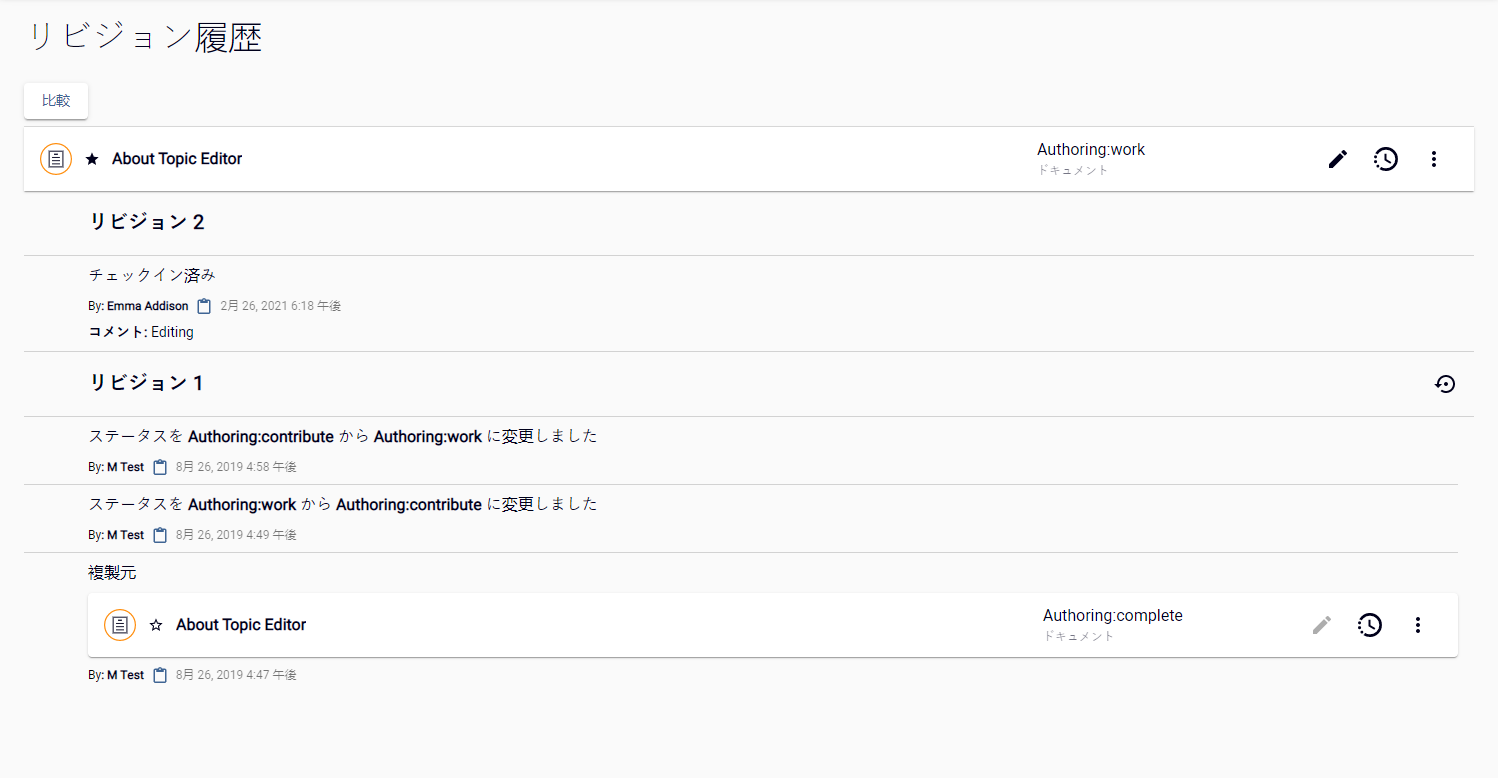This screenshot has width=1498, height=778.
Task: Click document icon of Authoring:work About Topic Editor
Action: pos(56,159)
